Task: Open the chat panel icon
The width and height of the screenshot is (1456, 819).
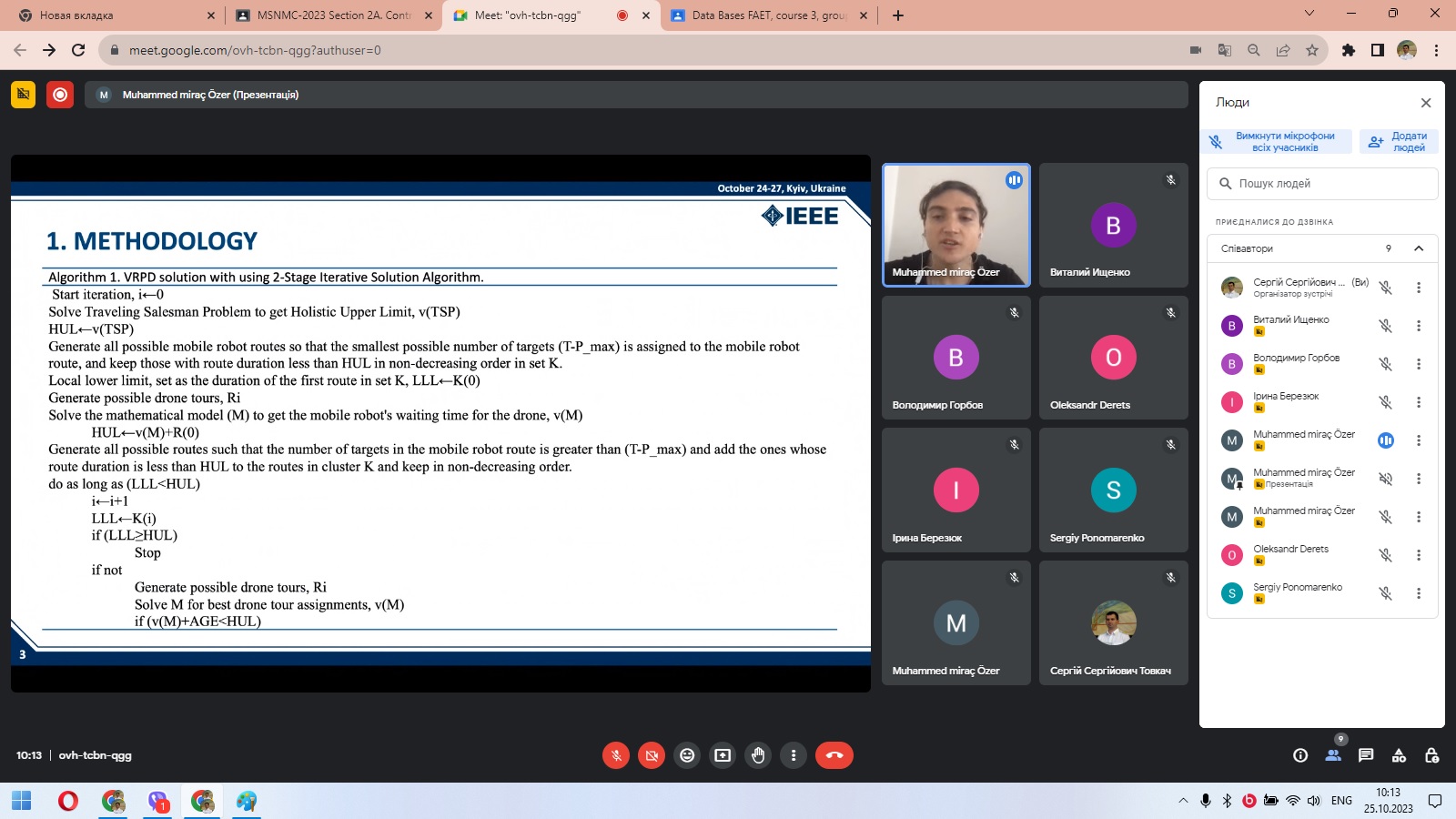Action: click(1366, 755)
